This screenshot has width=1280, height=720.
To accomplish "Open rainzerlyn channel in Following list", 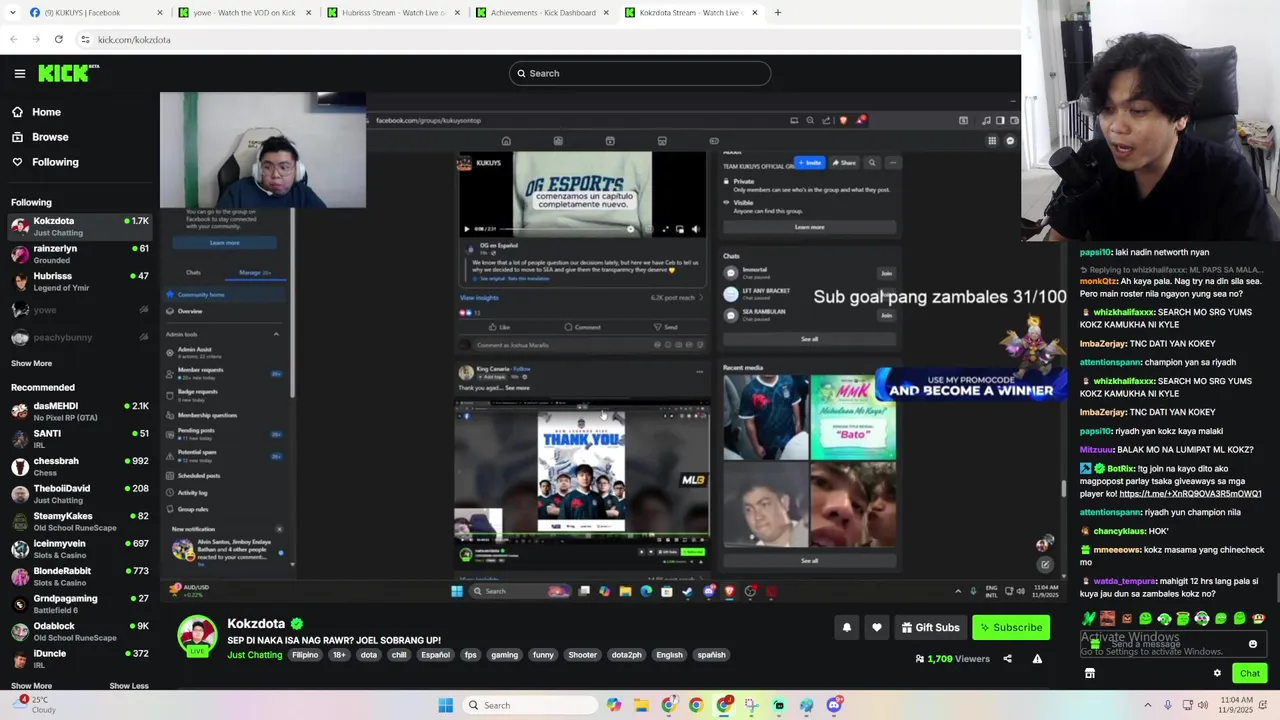I will coord(80,254).
